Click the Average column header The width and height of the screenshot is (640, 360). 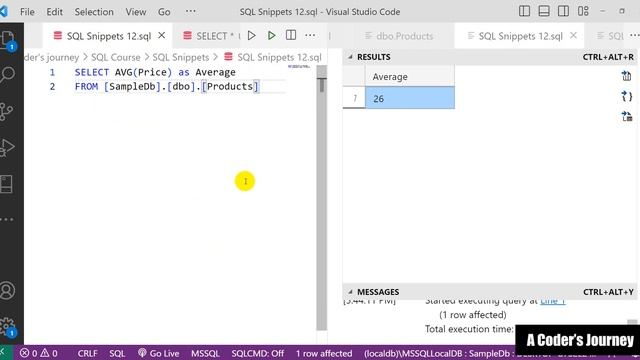409,76
